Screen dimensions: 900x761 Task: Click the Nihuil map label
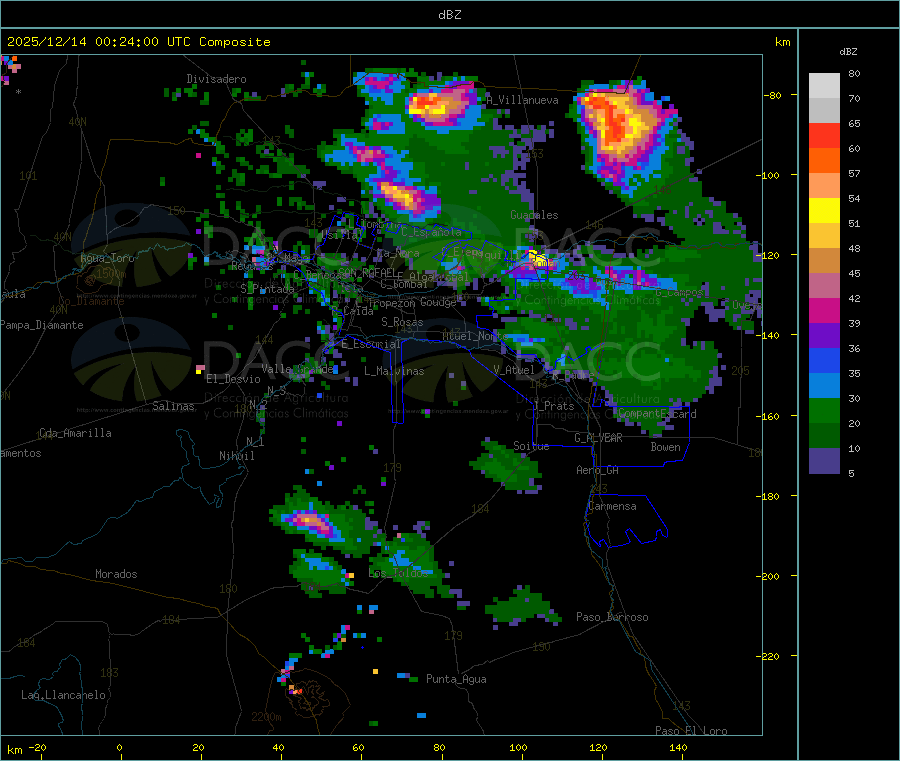pyautogui.click(x=237, y=456)
